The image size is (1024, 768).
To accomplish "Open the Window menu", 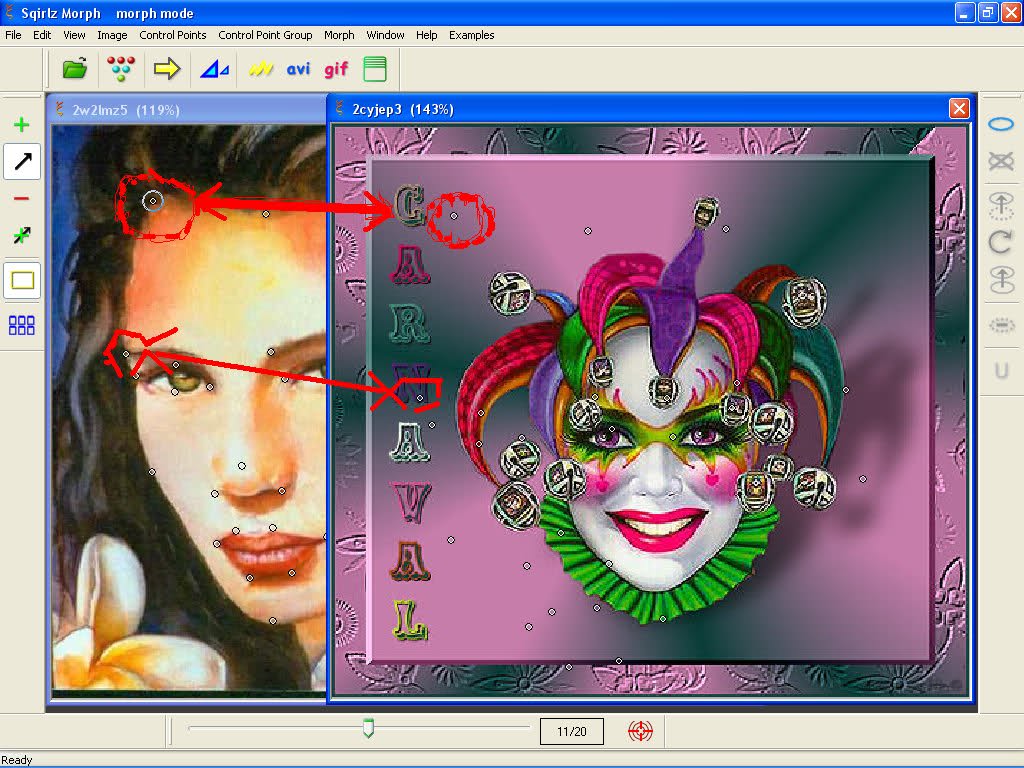I will tap(385, 35).
